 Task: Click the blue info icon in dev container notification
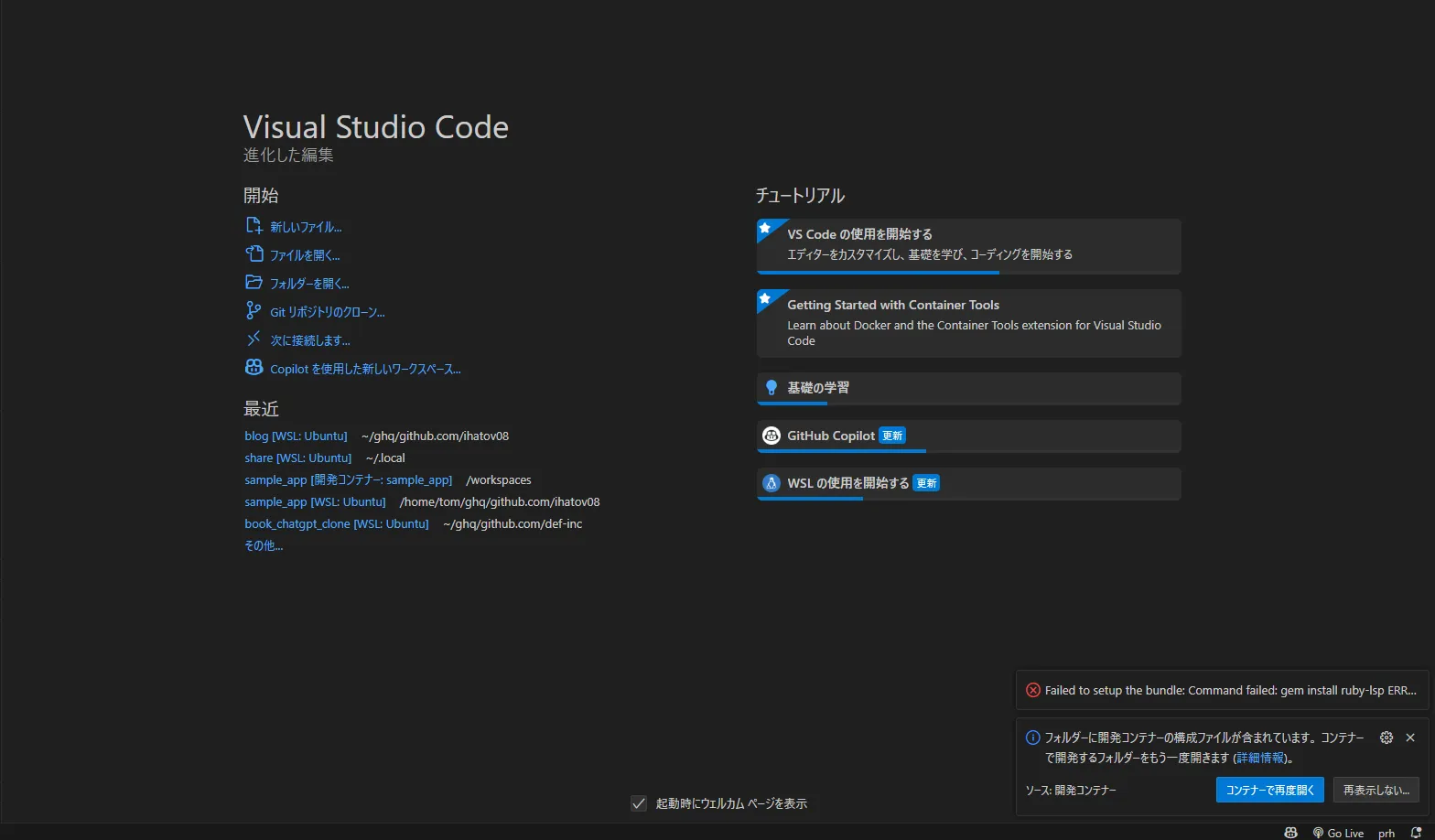click(x=1033, y=738)
